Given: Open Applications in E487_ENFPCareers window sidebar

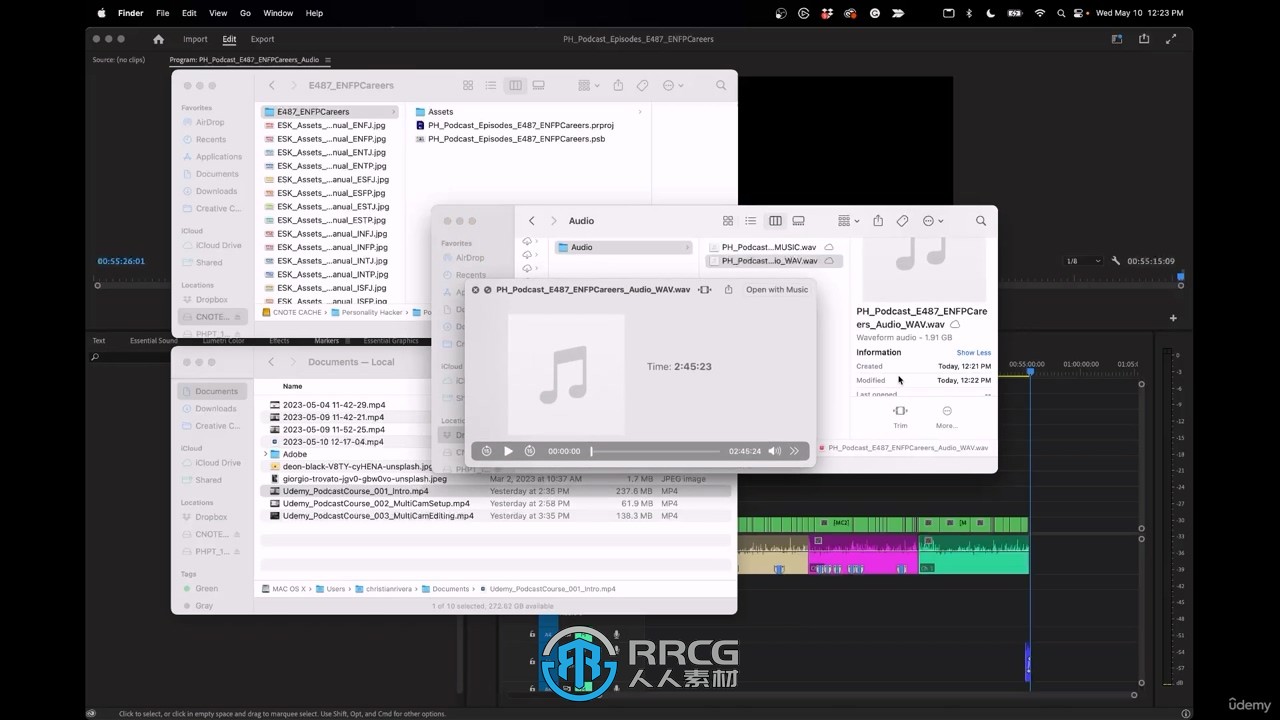Looking at the screenshot, I should (x=219, y=157).
